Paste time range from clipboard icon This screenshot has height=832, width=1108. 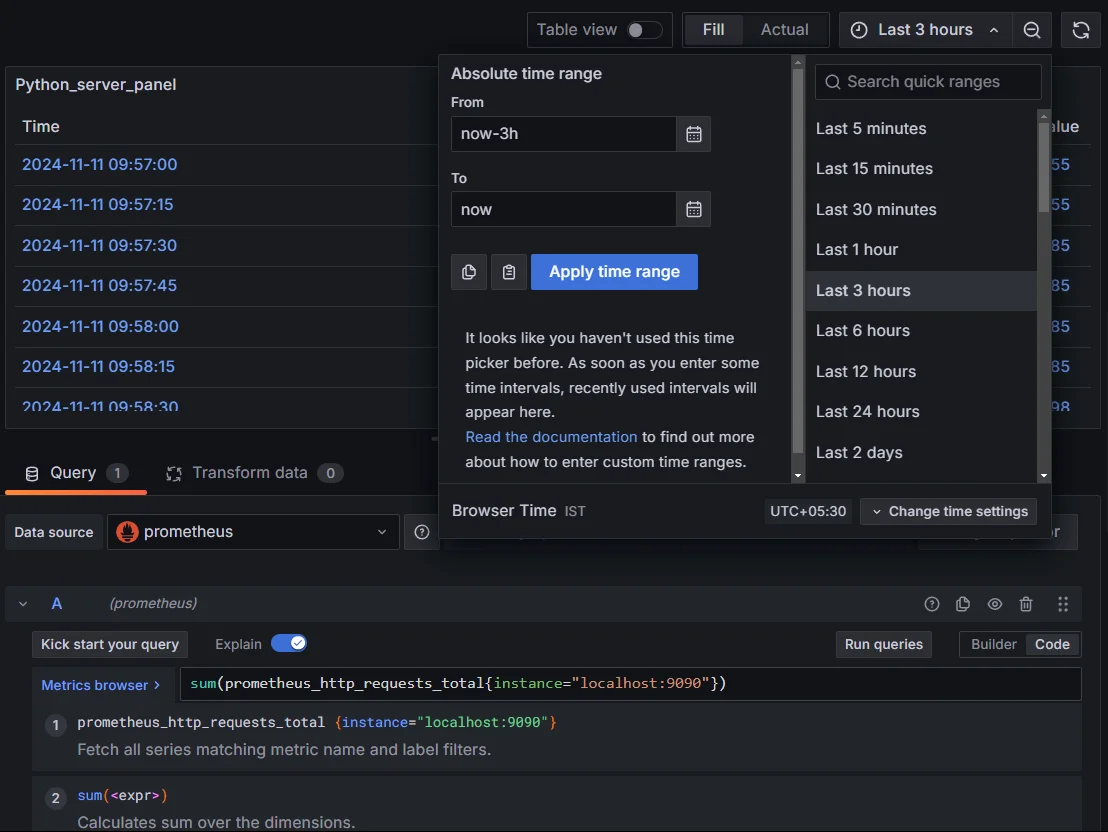point(509,272)
